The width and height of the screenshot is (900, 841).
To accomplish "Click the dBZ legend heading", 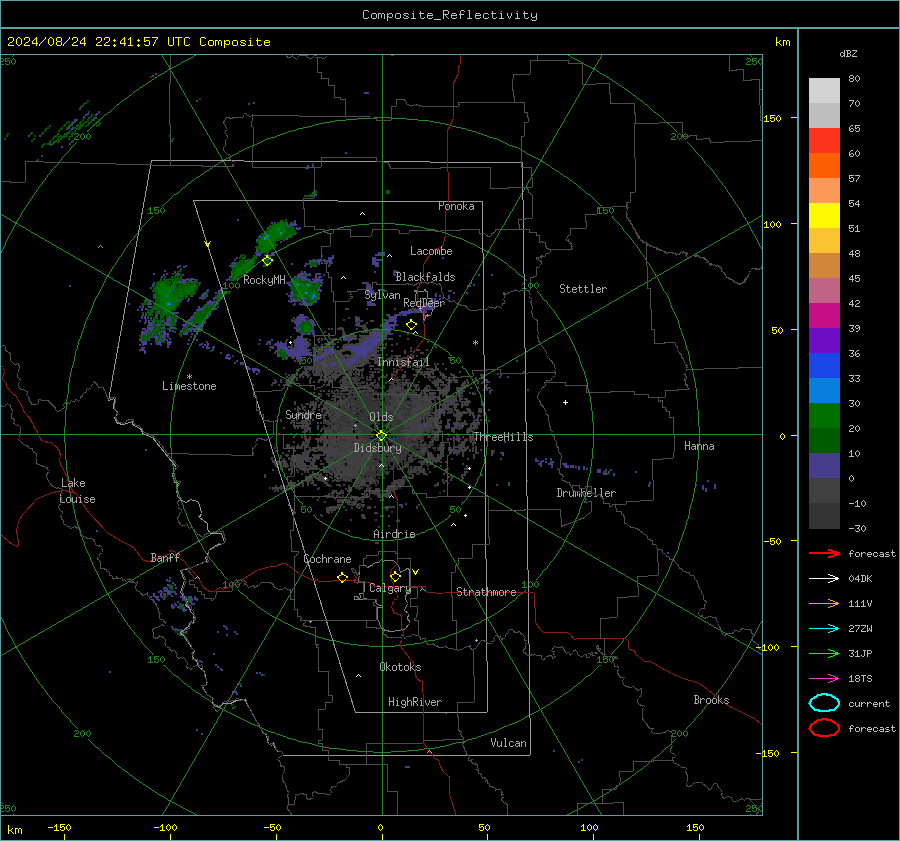I will coord(848,54).
